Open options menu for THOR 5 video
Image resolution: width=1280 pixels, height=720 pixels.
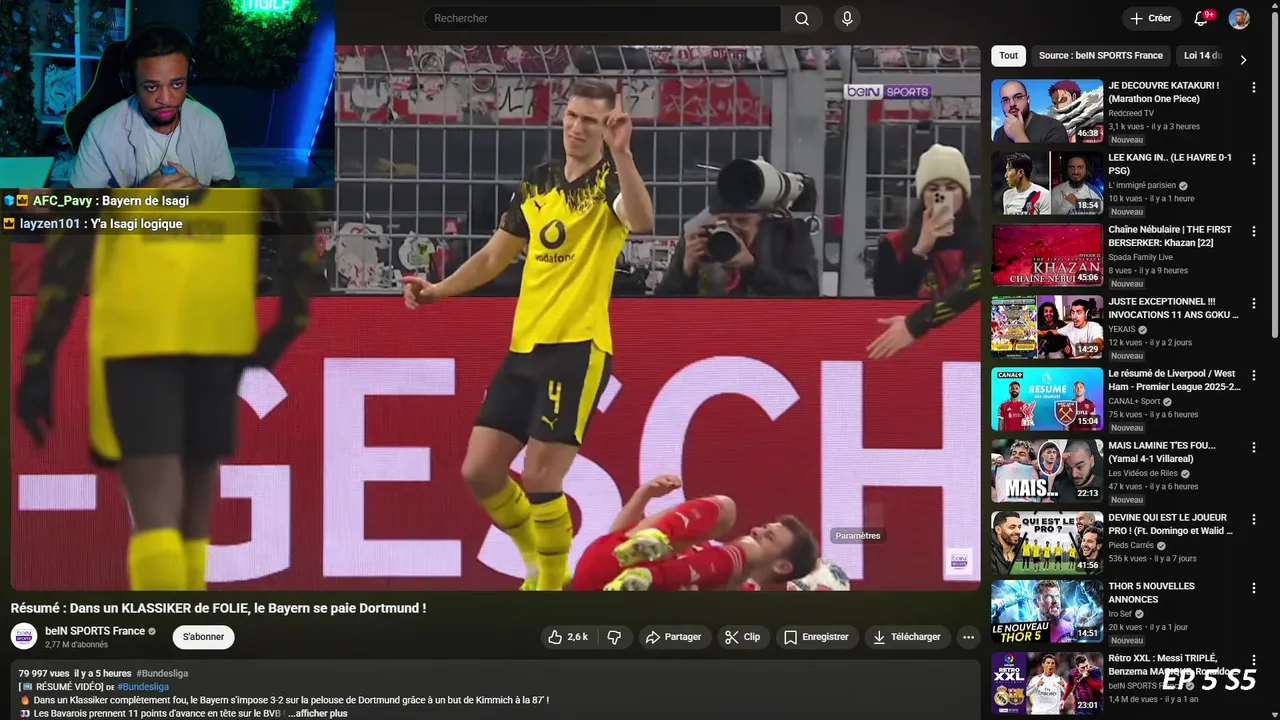coord(1253,588)
